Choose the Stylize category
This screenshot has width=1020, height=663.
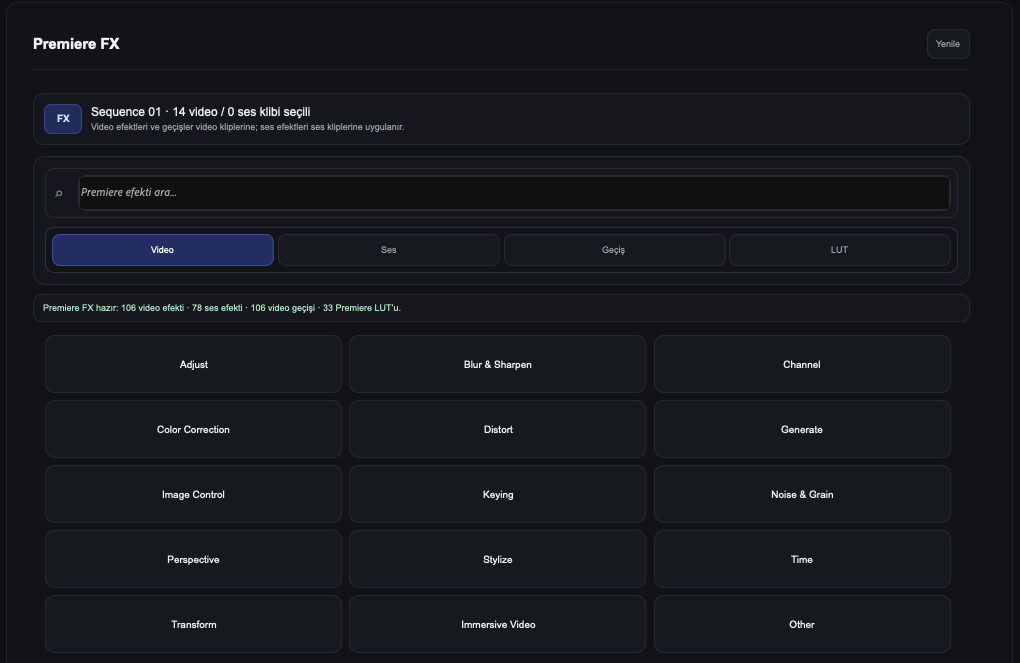498,560
